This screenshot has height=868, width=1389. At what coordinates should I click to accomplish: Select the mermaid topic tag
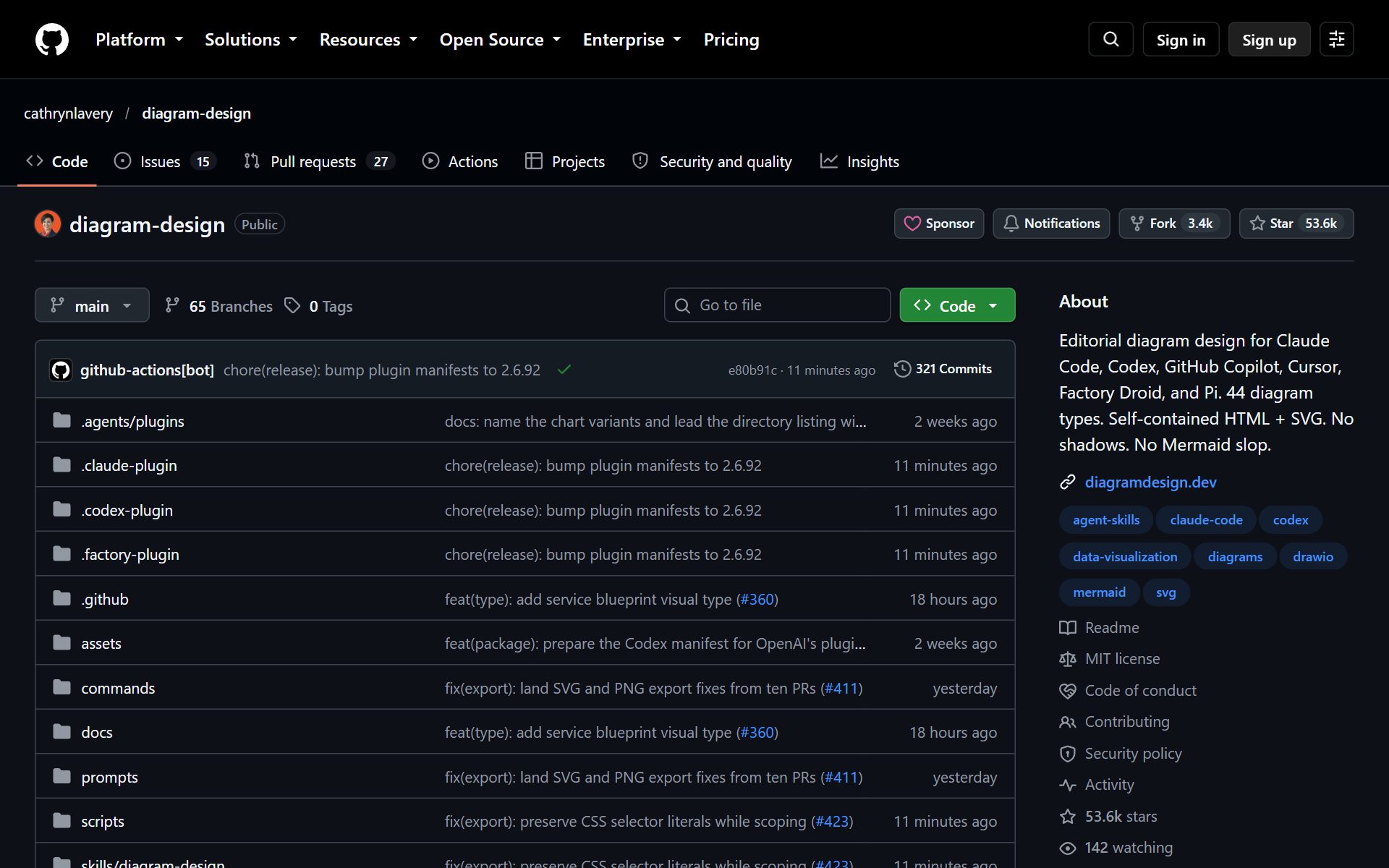click(x=1099, y=592)
